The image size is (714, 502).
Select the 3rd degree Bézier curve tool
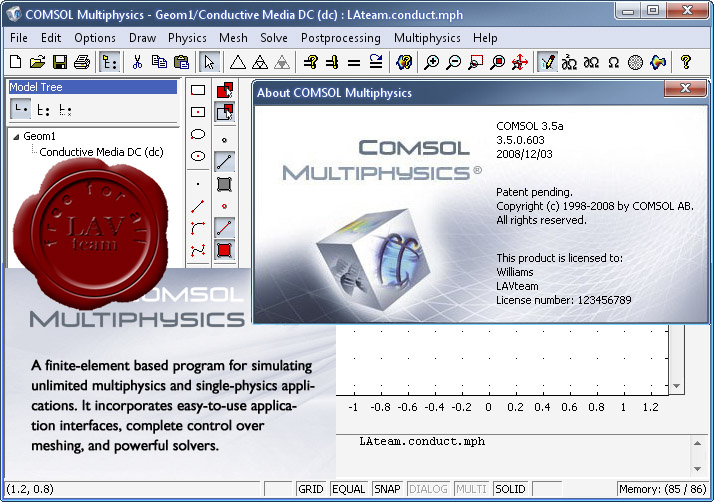(x=198, y=250)
